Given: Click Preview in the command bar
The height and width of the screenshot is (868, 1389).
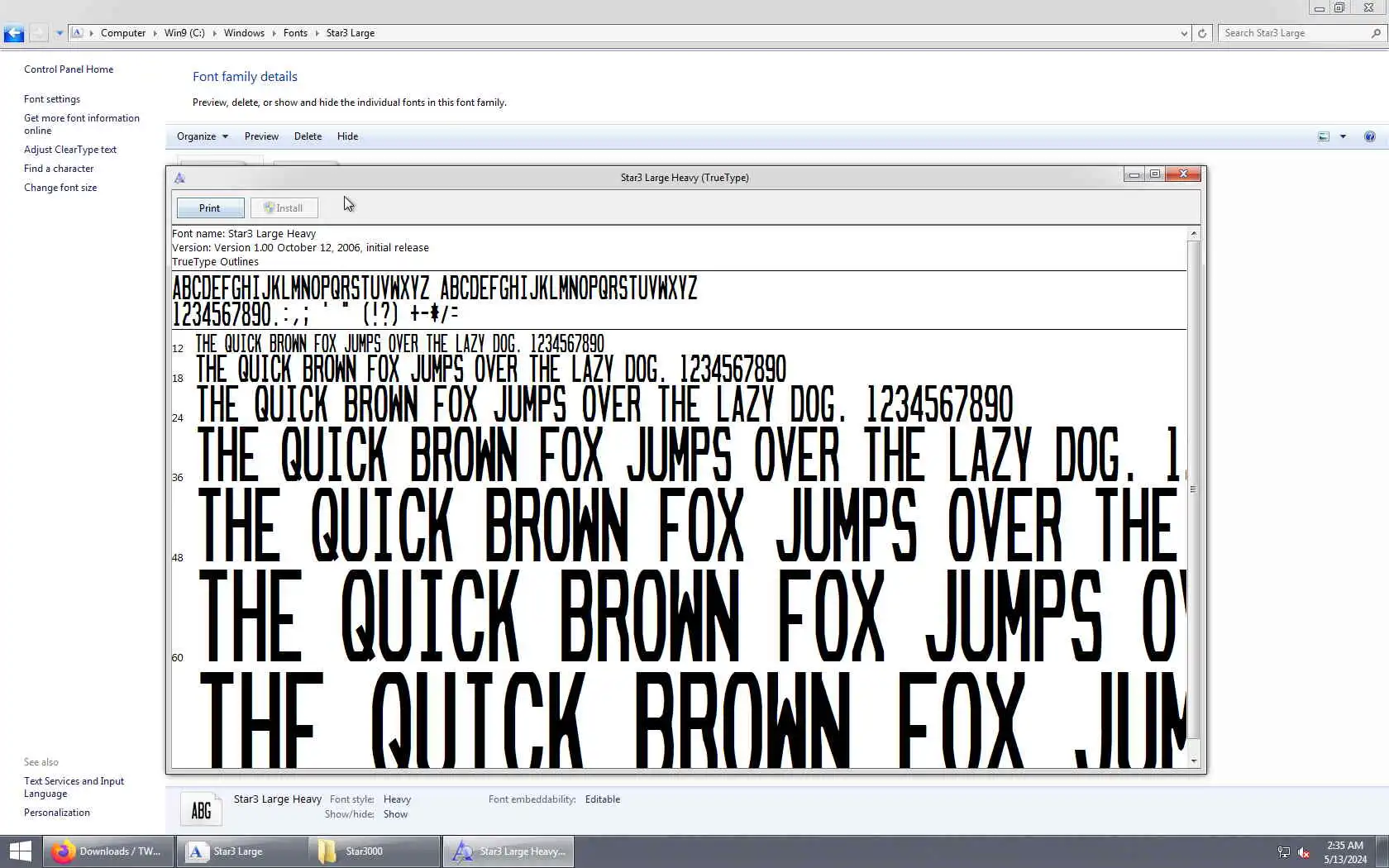Looking at the screenshot, I should 261,136.
